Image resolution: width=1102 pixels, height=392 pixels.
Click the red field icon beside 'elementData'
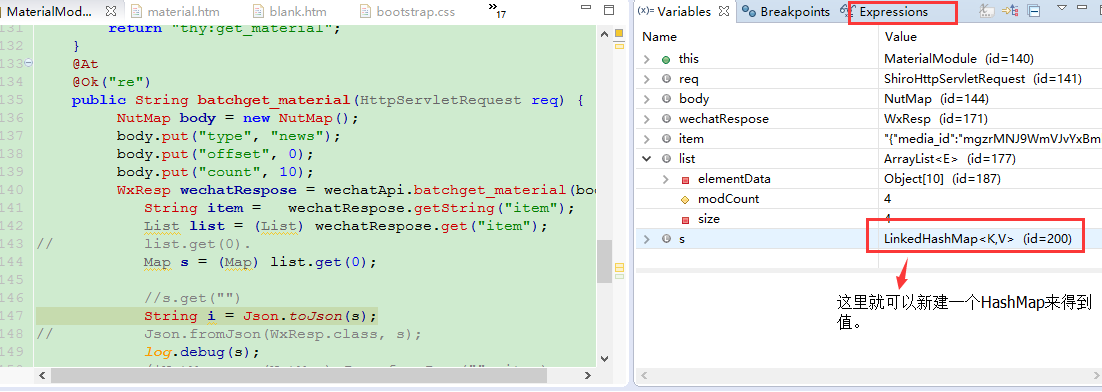(x=685, y=180)
